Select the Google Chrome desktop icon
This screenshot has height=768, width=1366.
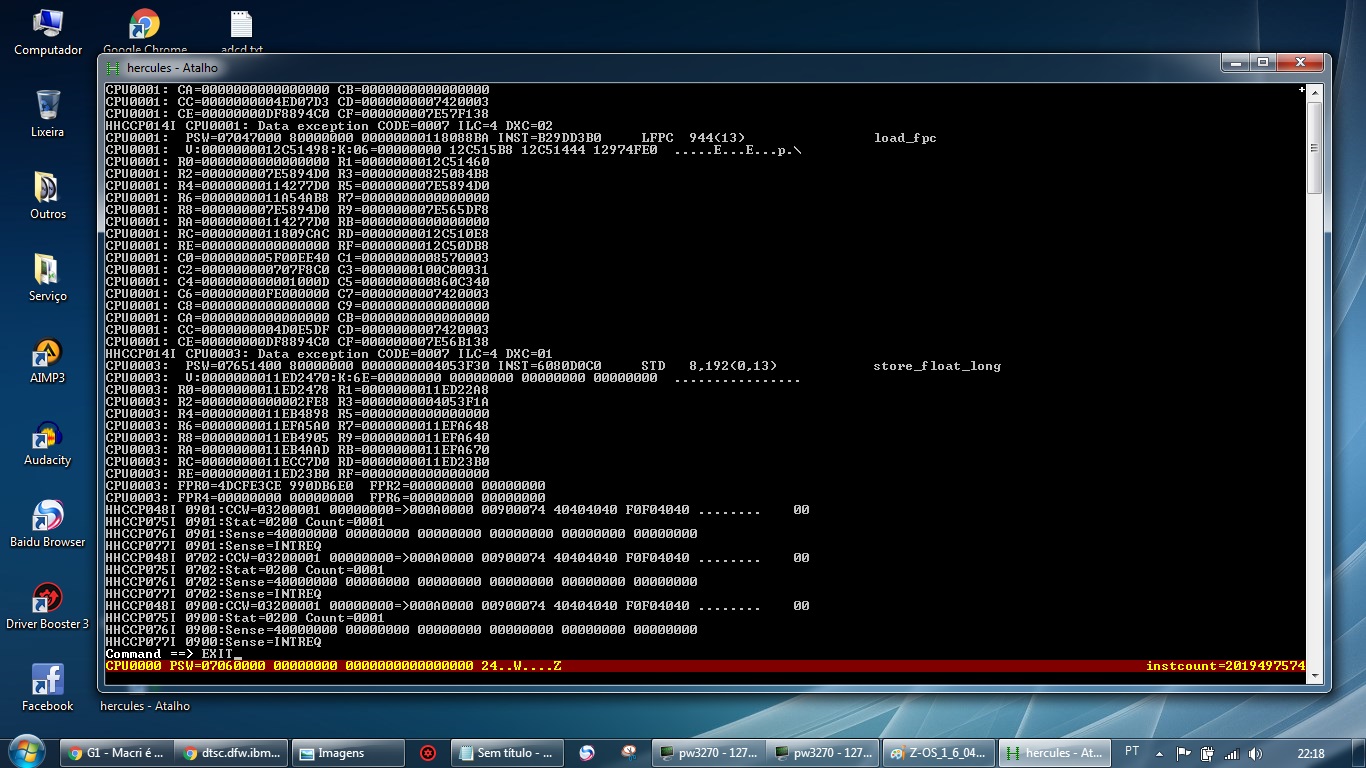pyautogui.click(x=145, y=32)
